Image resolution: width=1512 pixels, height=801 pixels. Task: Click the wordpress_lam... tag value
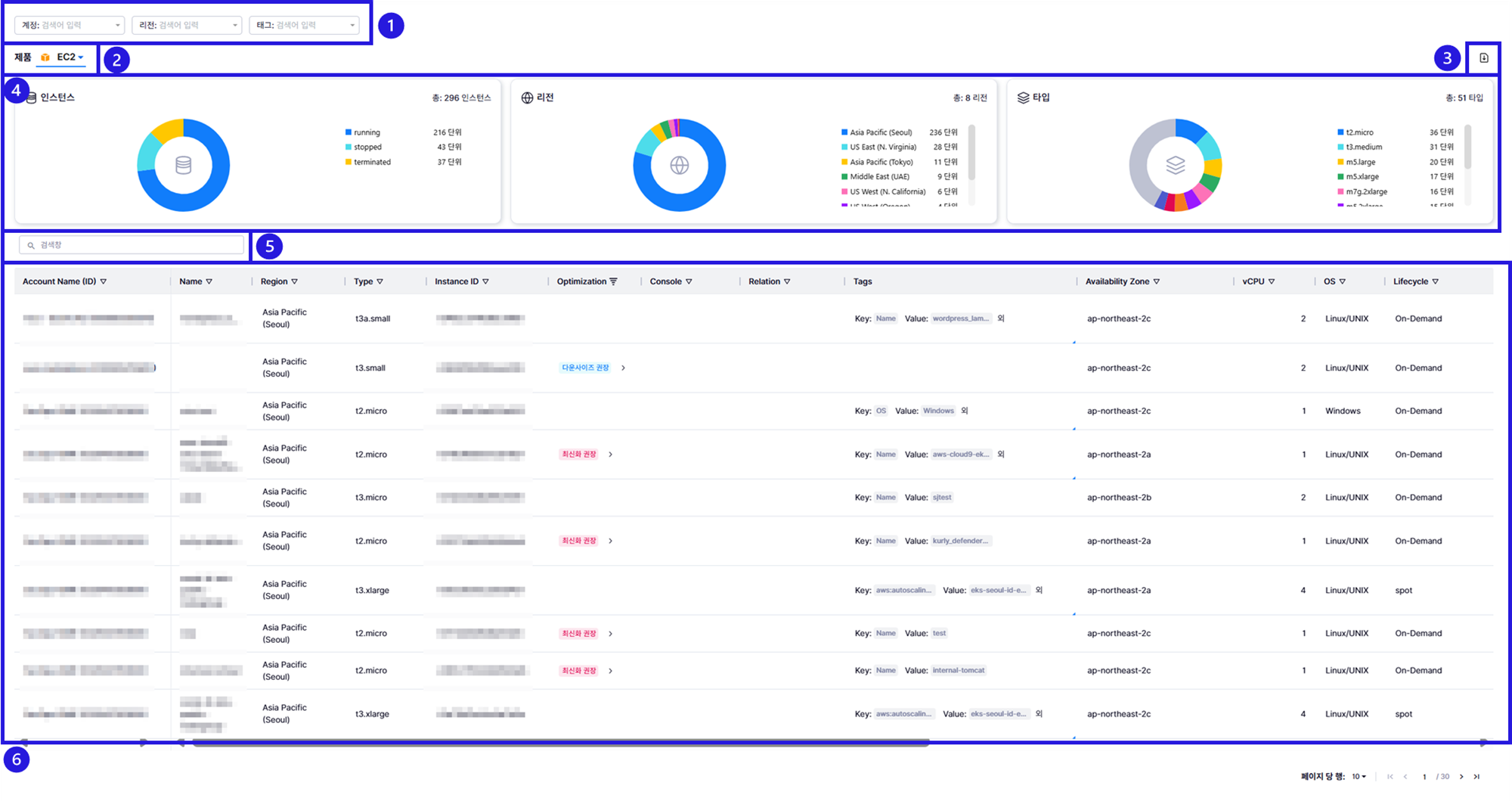(x=960, y=319)
